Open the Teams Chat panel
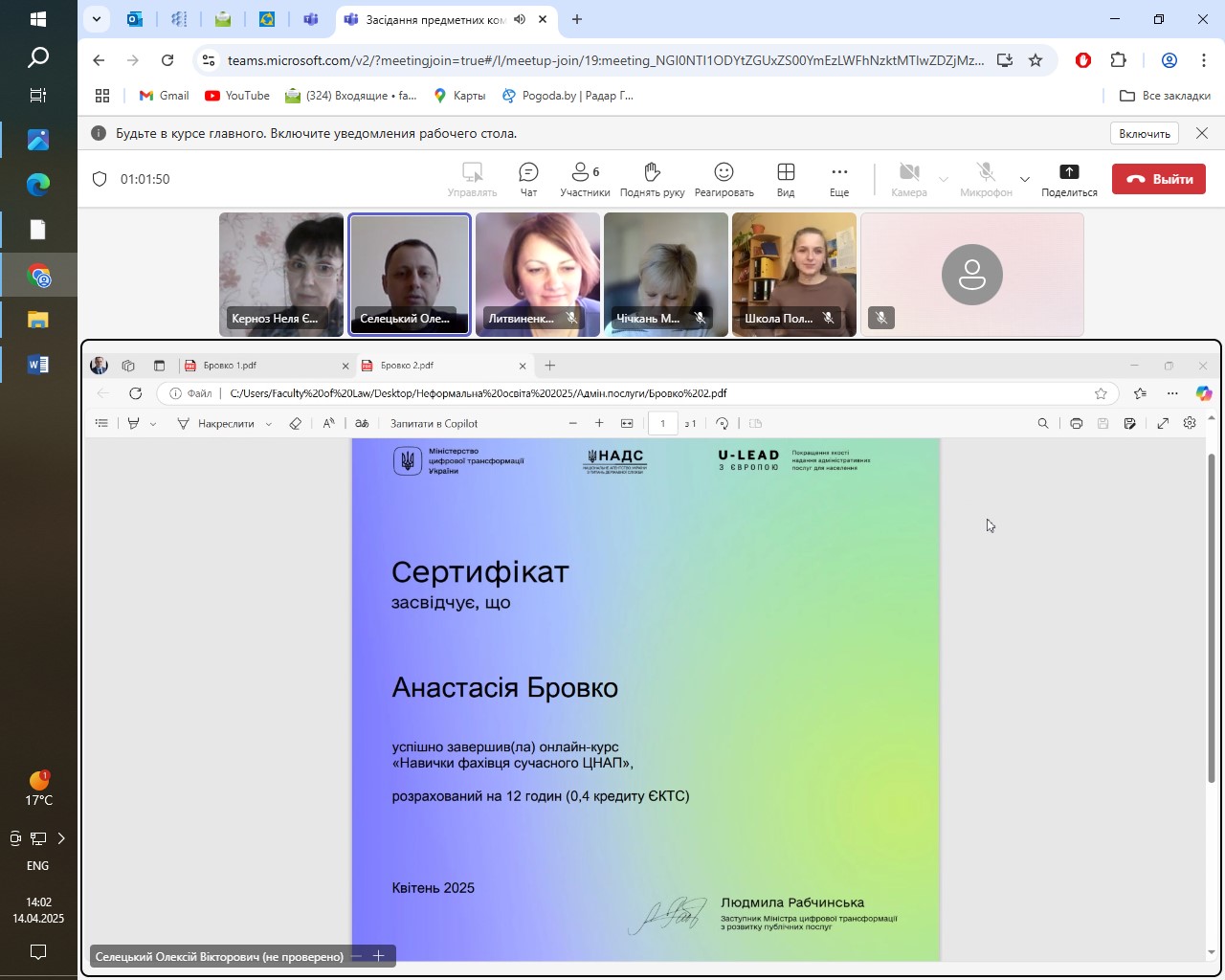This screenshot has height=980, width=1225. [x=528, y=179]
